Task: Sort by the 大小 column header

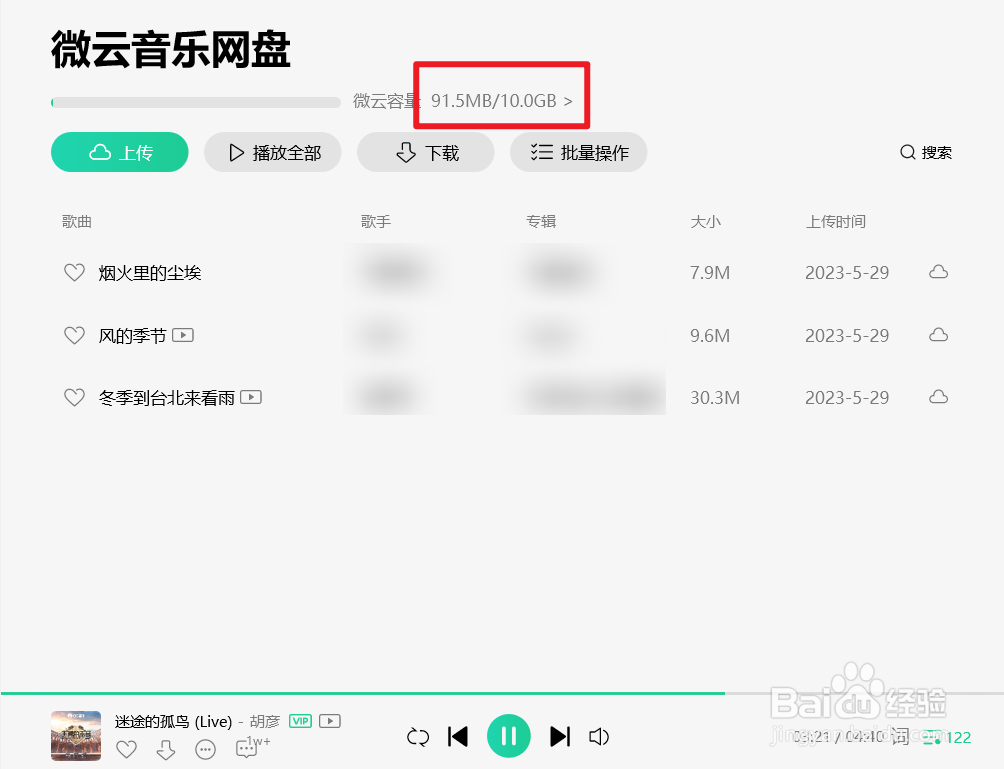Action: point(706,222)
